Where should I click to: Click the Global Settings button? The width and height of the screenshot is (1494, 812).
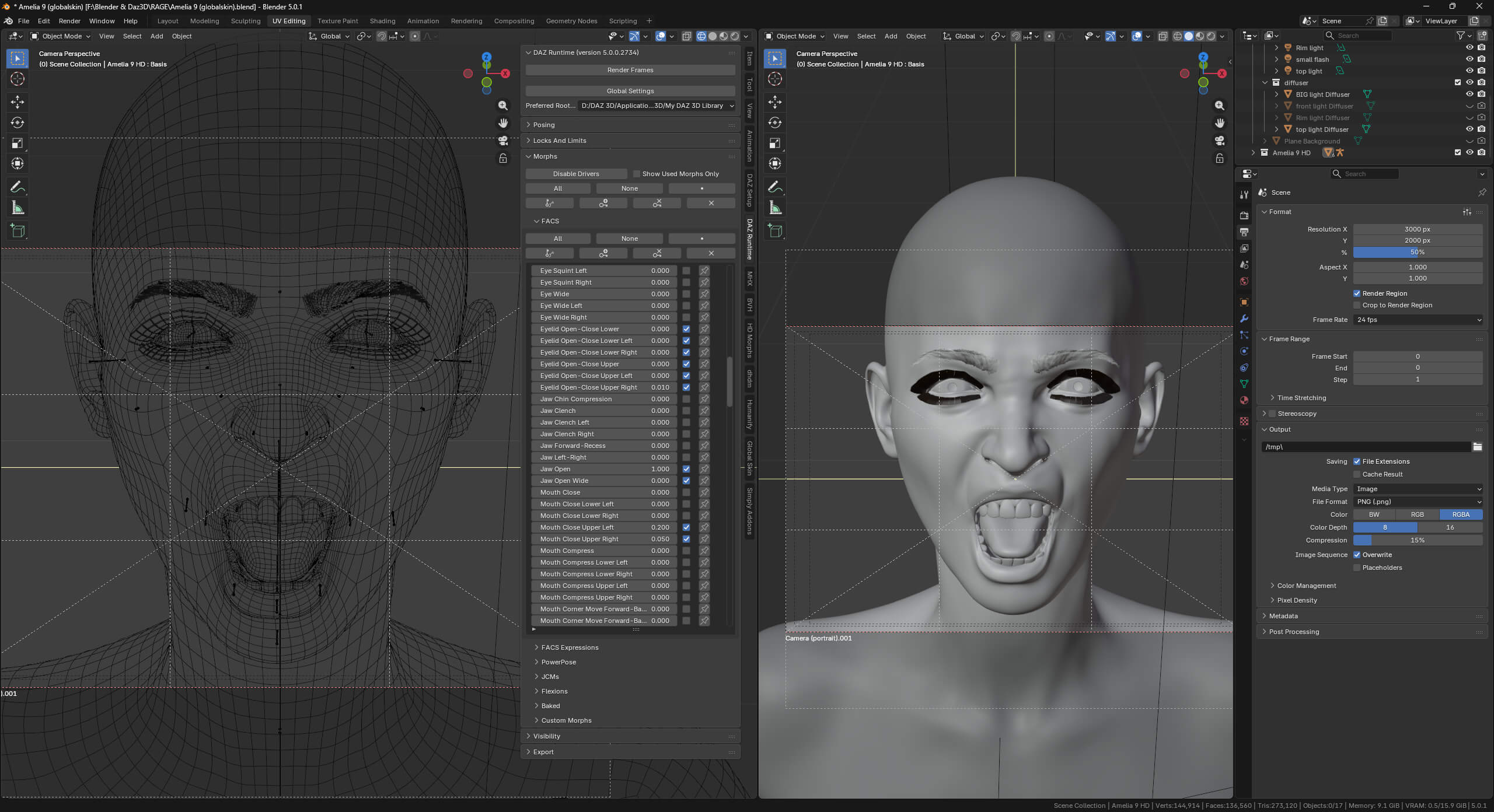click(x=630, y=91)
